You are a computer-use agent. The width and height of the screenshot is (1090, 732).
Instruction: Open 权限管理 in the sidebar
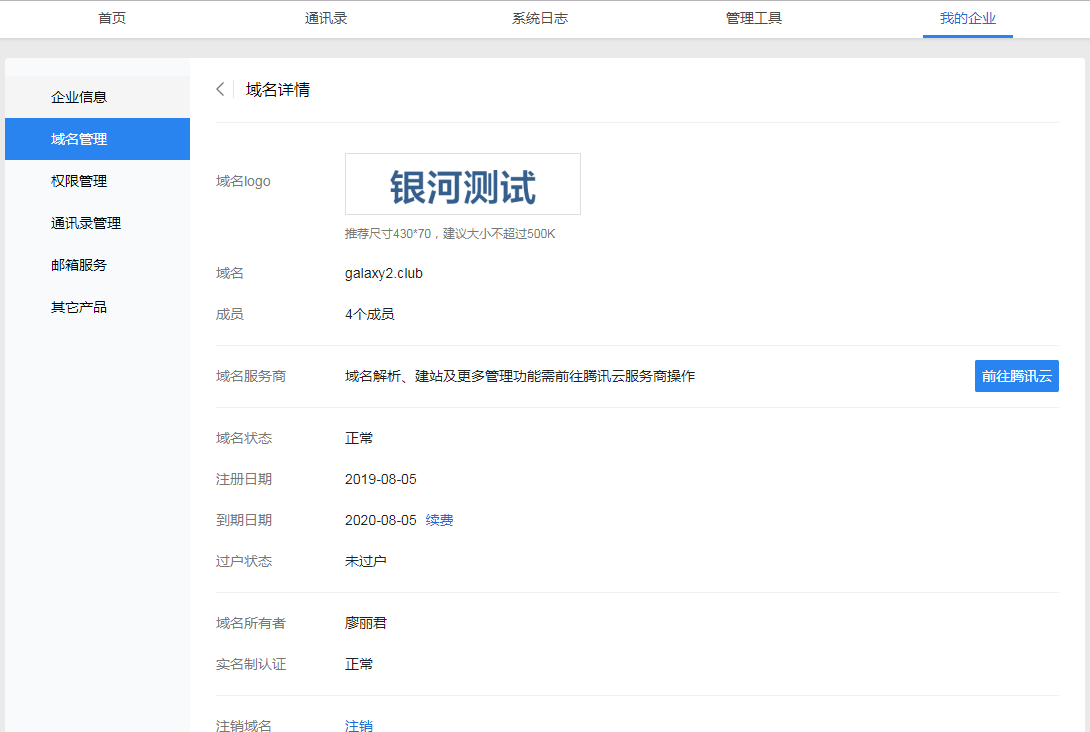(79, 181)
